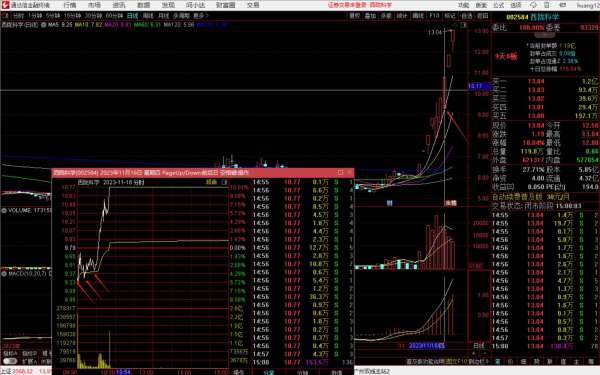Click the 数值 tab in popup
Image resolution: width=600 pixels, height=375 pixels.
pos(336,372)
